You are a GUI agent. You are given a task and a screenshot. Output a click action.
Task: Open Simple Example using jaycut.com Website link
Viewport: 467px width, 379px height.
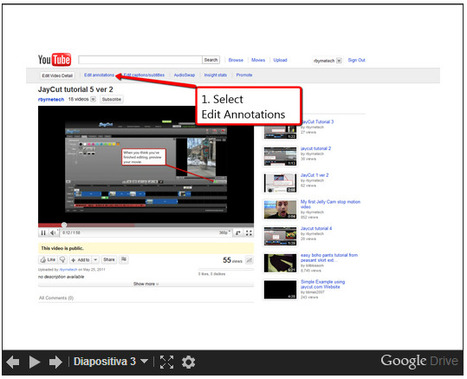[x=323, y=284]
